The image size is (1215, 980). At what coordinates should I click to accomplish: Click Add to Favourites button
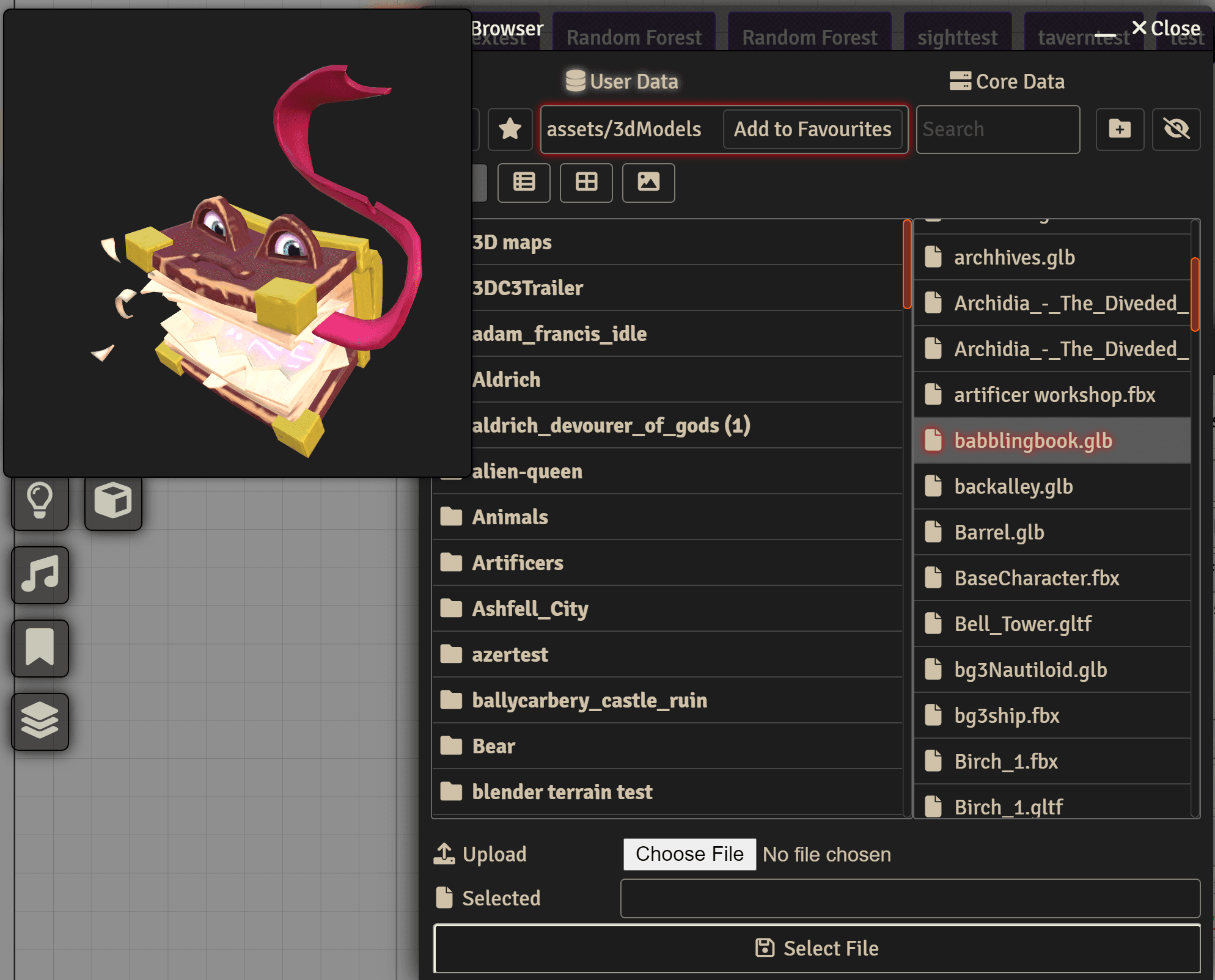[x=812, y=129]
